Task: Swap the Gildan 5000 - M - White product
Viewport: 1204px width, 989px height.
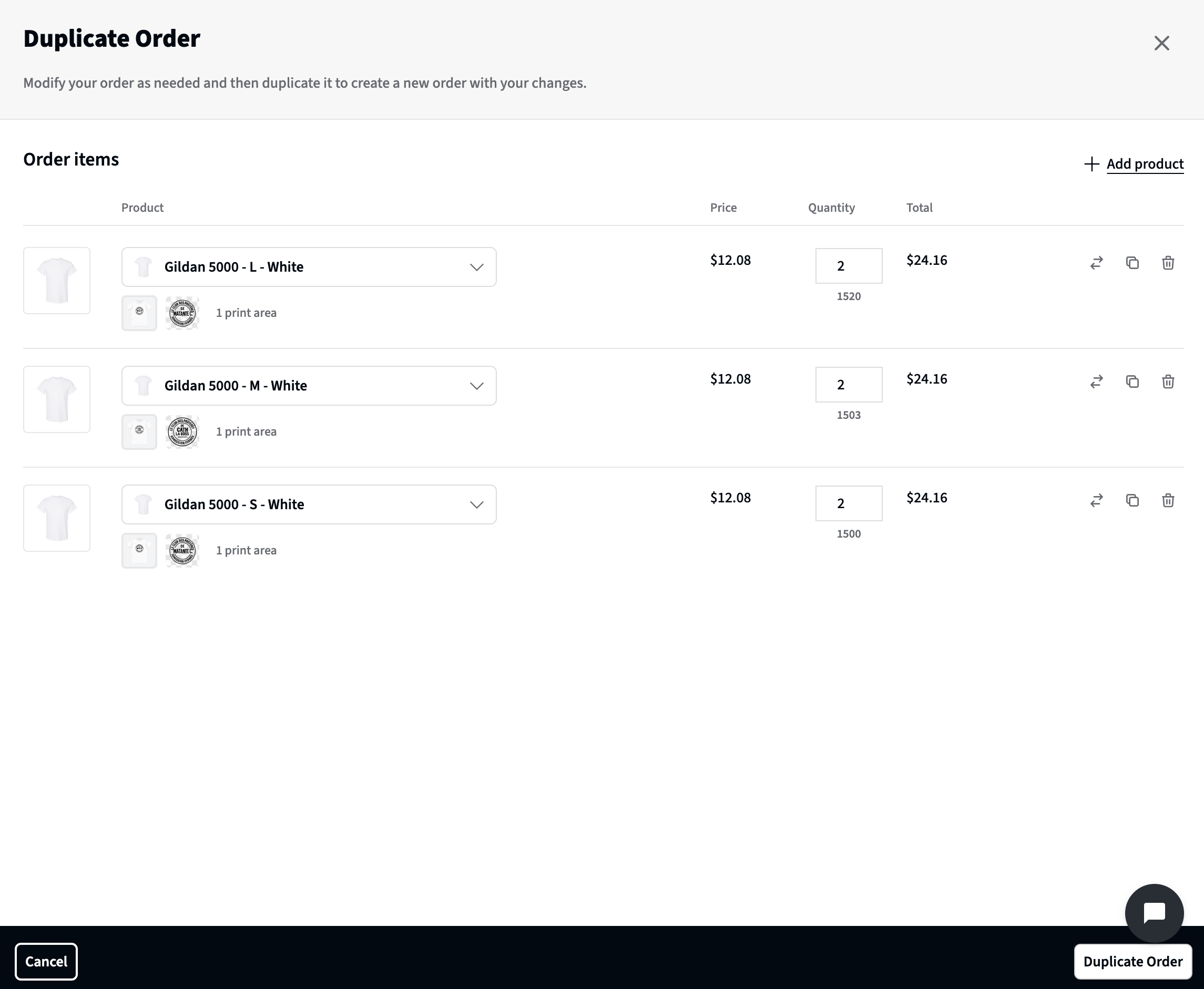Action: (1096, 382)
